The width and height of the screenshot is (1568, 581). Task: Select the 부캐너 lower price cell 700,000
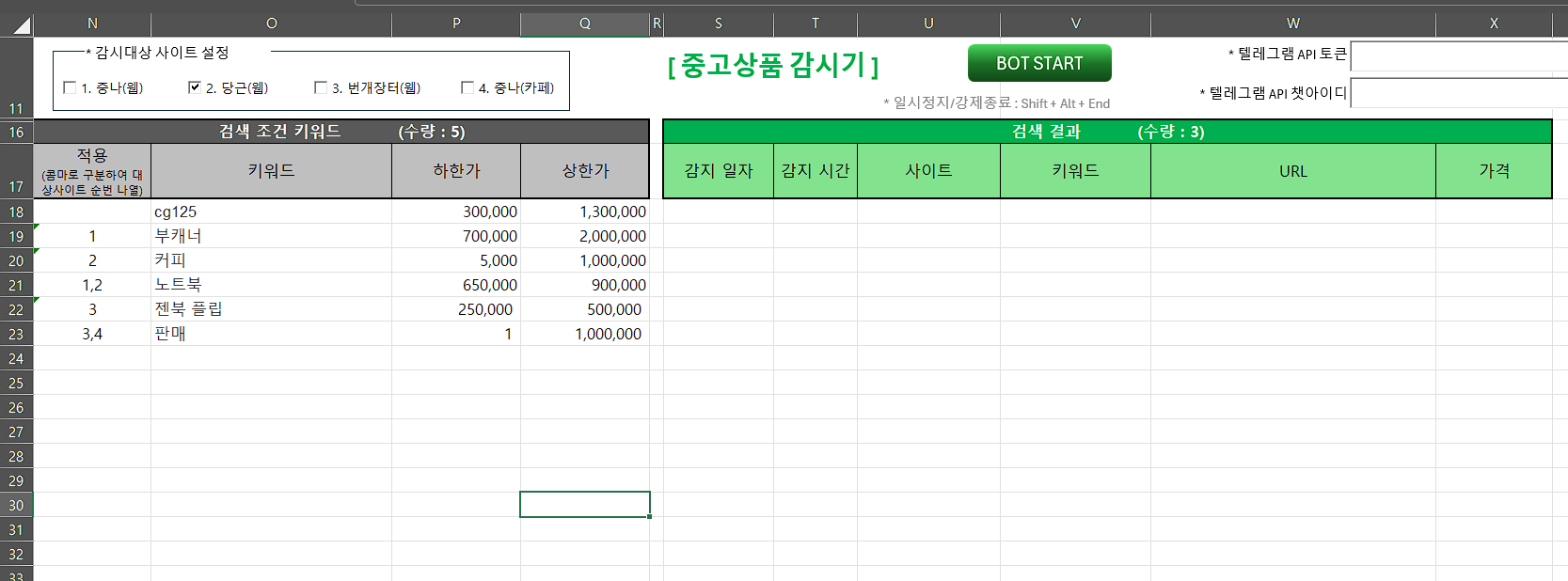click(x=456, y=236)
